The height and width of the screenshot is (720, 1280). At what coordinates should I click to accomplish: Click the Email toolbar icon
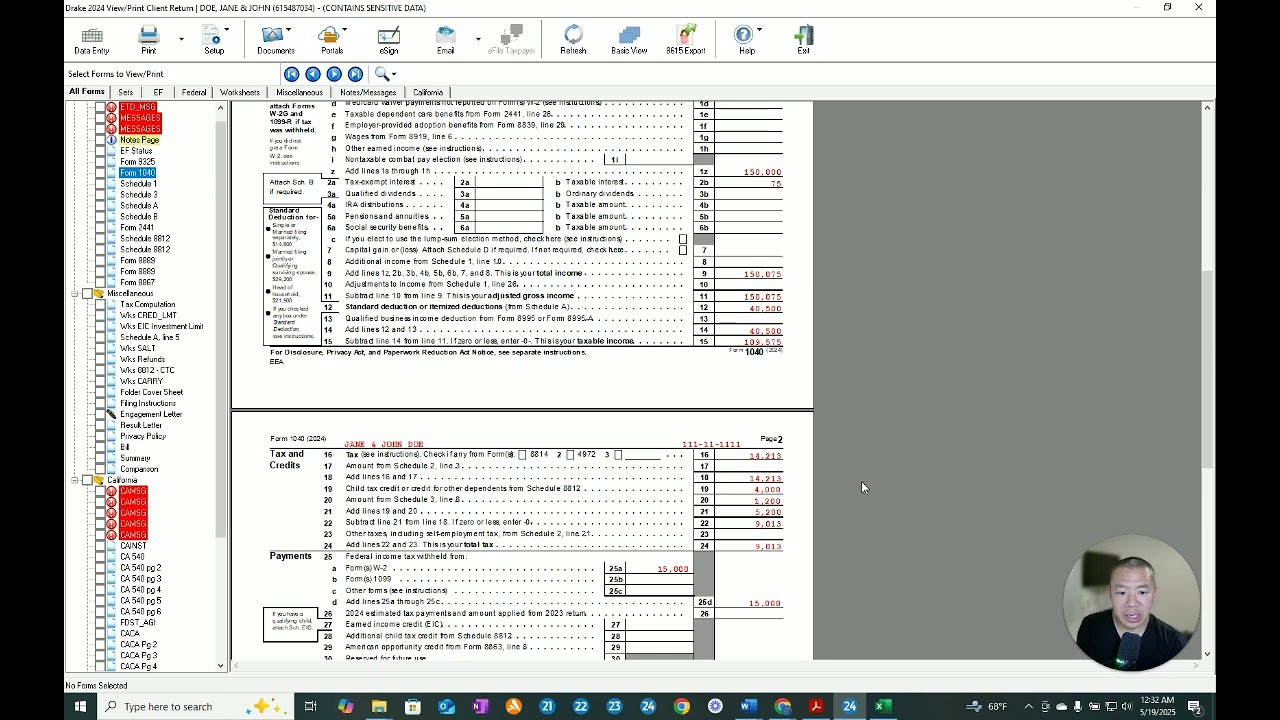coord(445,40)
